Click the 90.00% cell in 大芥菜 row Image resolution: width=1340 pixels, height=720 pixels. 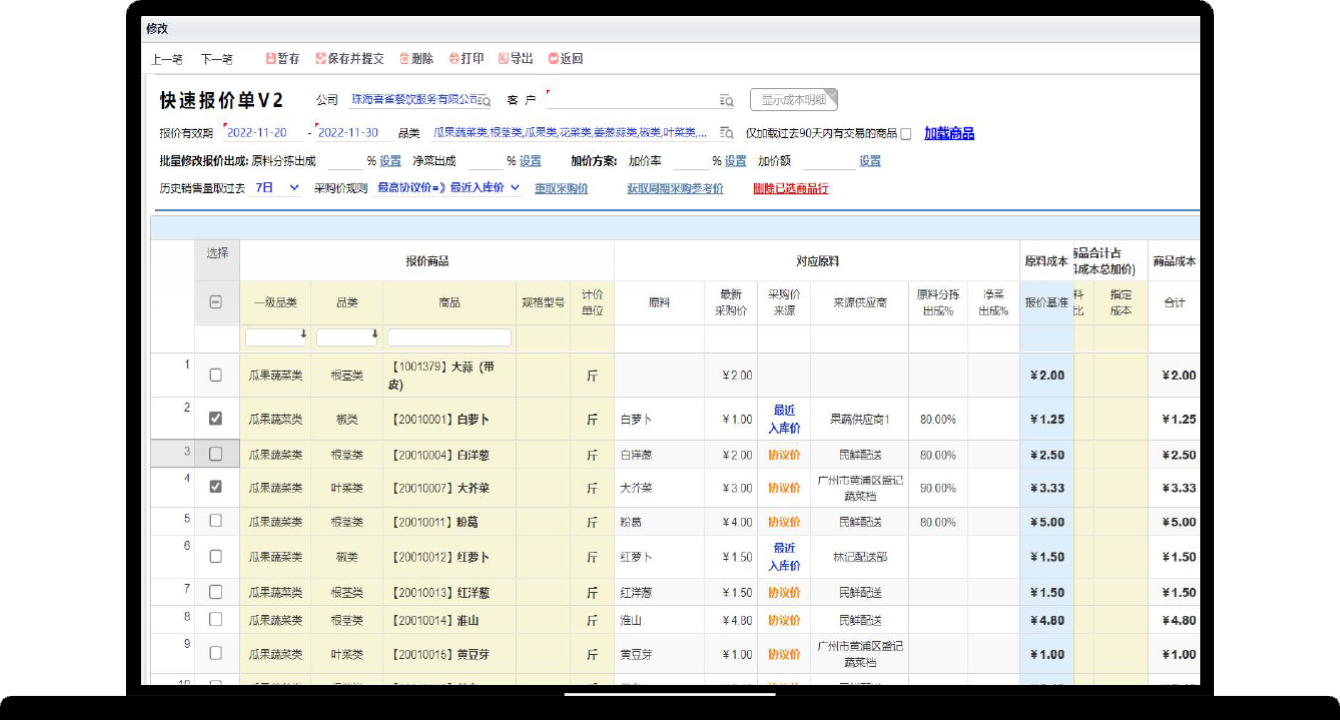click(x=938, y=488)
